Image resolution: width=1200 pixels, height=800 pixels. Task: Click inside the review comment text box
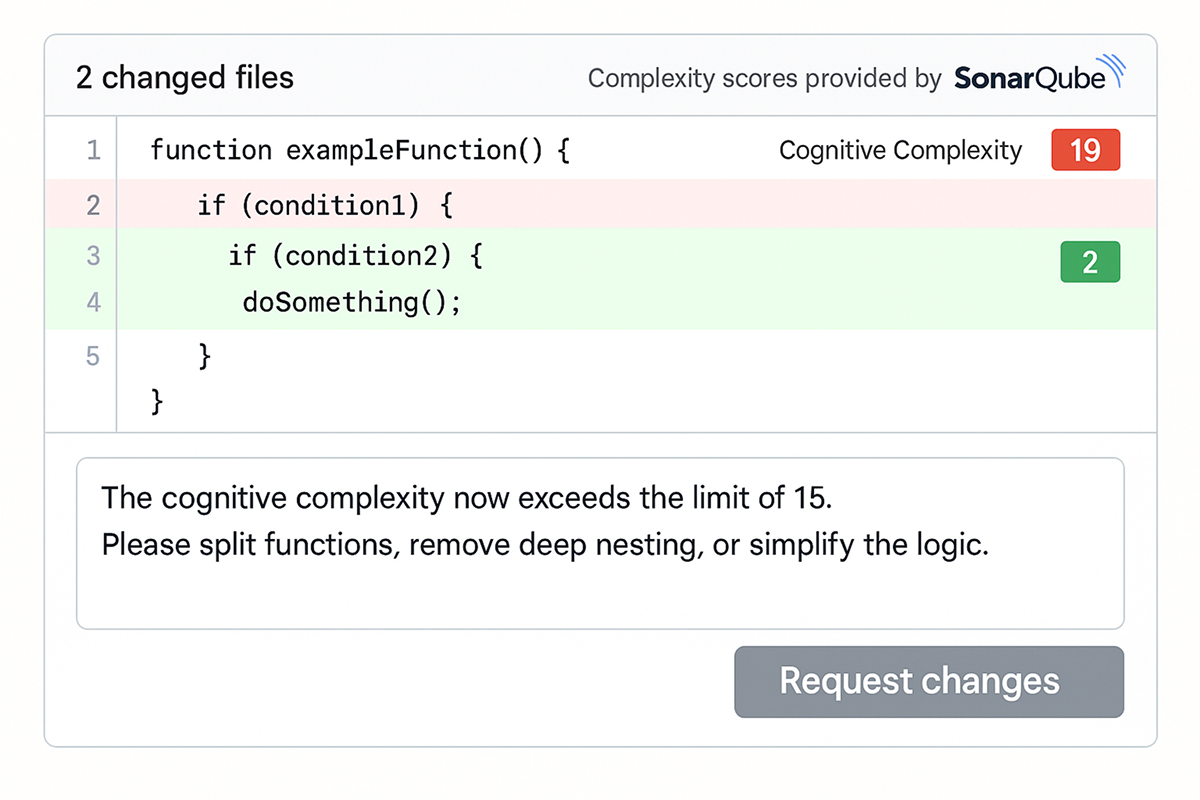pos(600,543)
